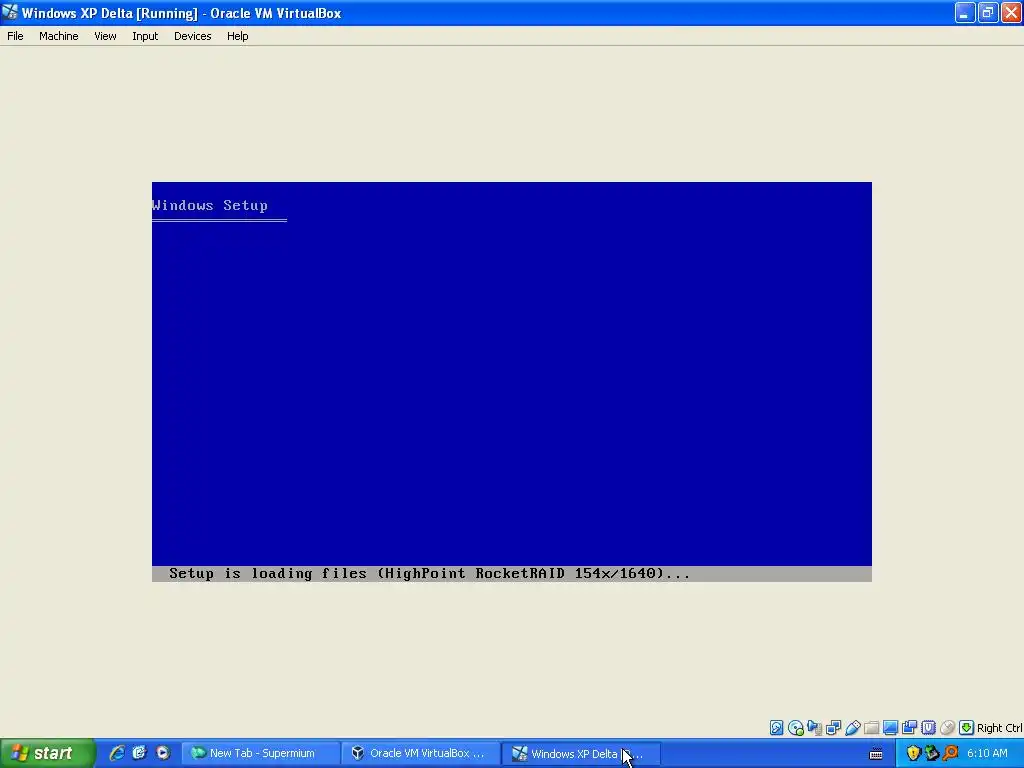The height and width of the screenshot is (768, 1024).
Task: Click the orange magnifier tray icon
Action: pyautogui.click(x=950, y=753)
